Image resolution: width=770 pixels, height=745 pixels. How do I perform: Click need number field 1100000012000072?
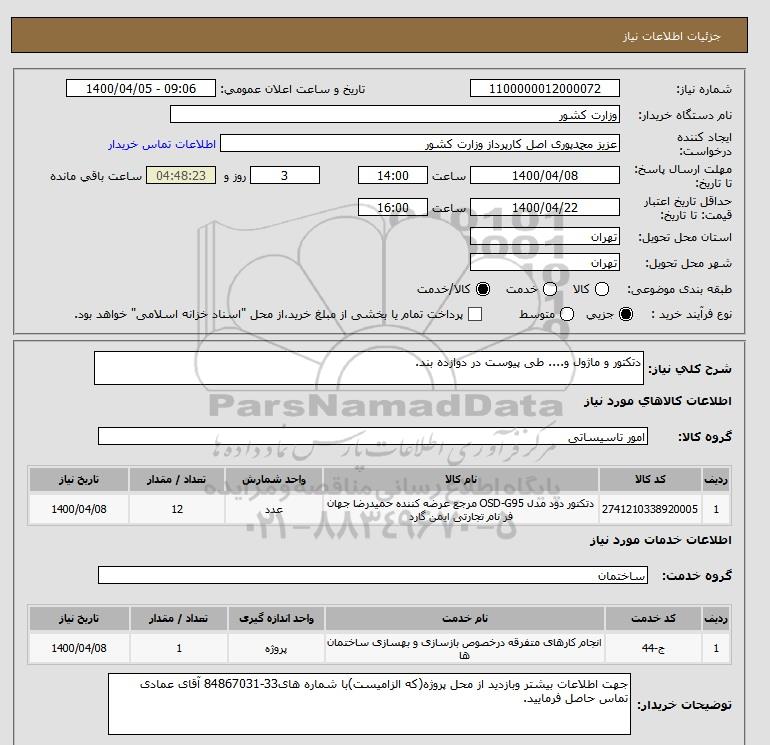[x=545, y=88]
